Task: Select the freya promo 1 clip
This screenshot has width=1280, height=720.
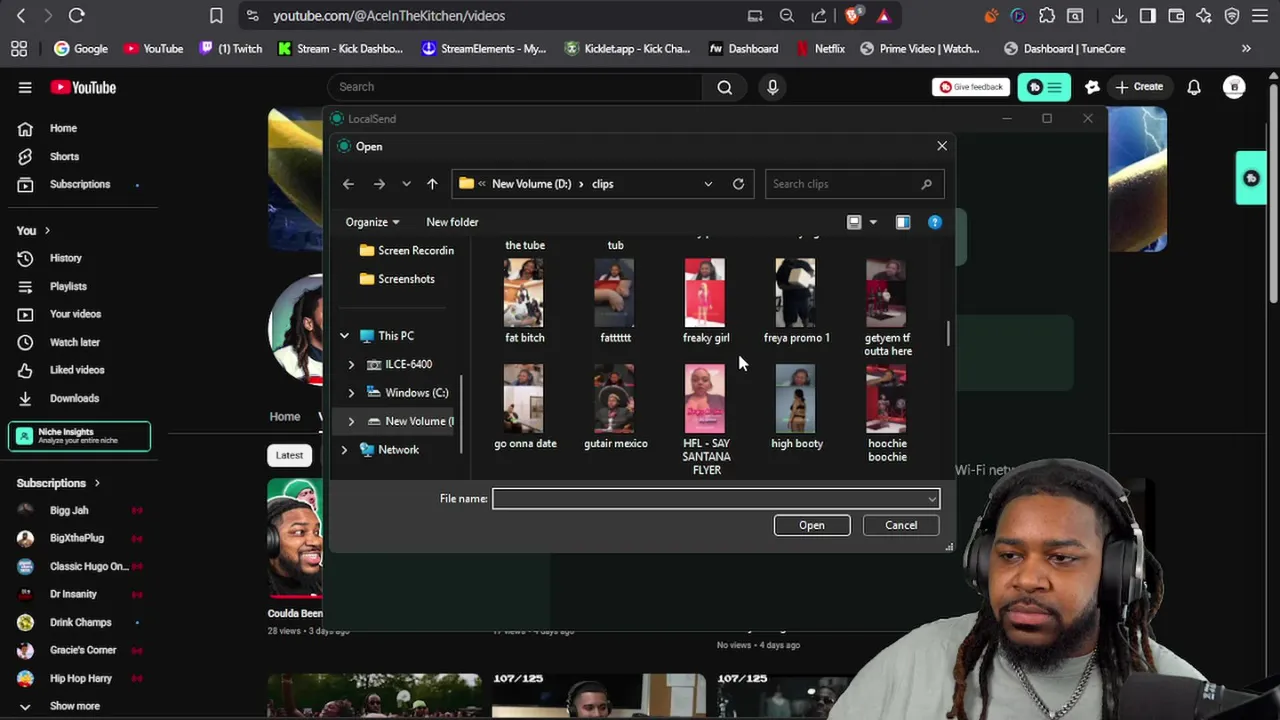Action: click(x=797, y=301)
